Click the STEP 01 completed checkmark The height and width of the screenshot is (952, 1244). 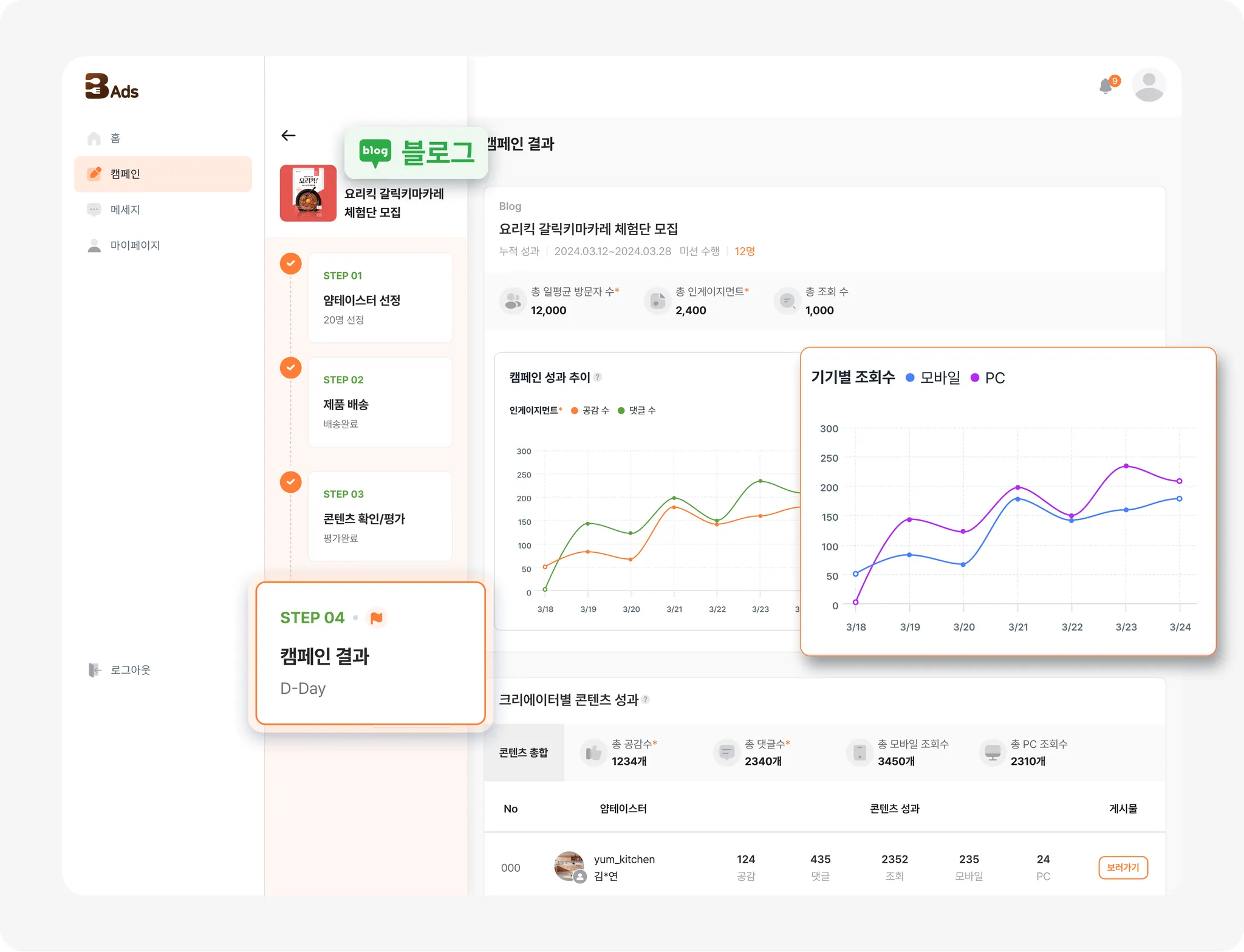click(291, 263)
